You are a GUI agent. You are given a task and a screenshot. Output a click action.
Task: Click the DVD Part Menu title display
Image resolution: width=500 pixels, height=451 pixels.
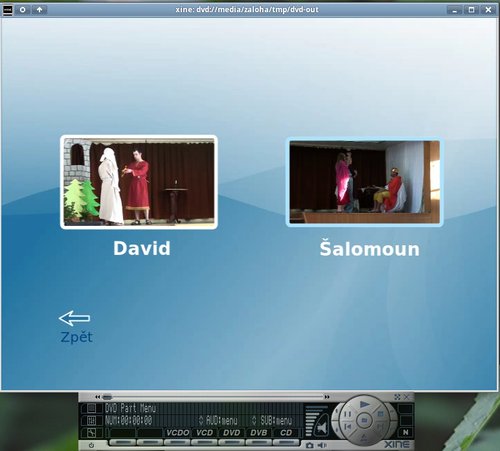coord(131,408)
